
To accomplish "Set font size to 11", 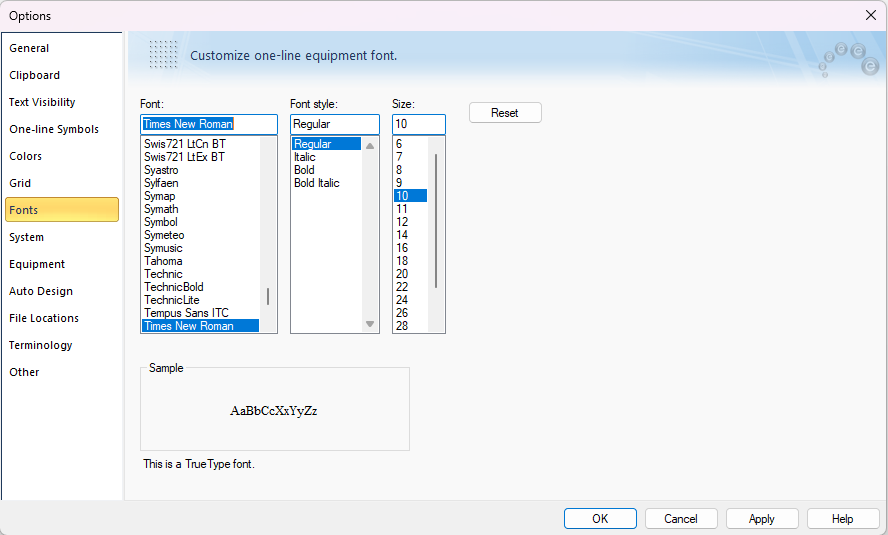I will 411,209.
